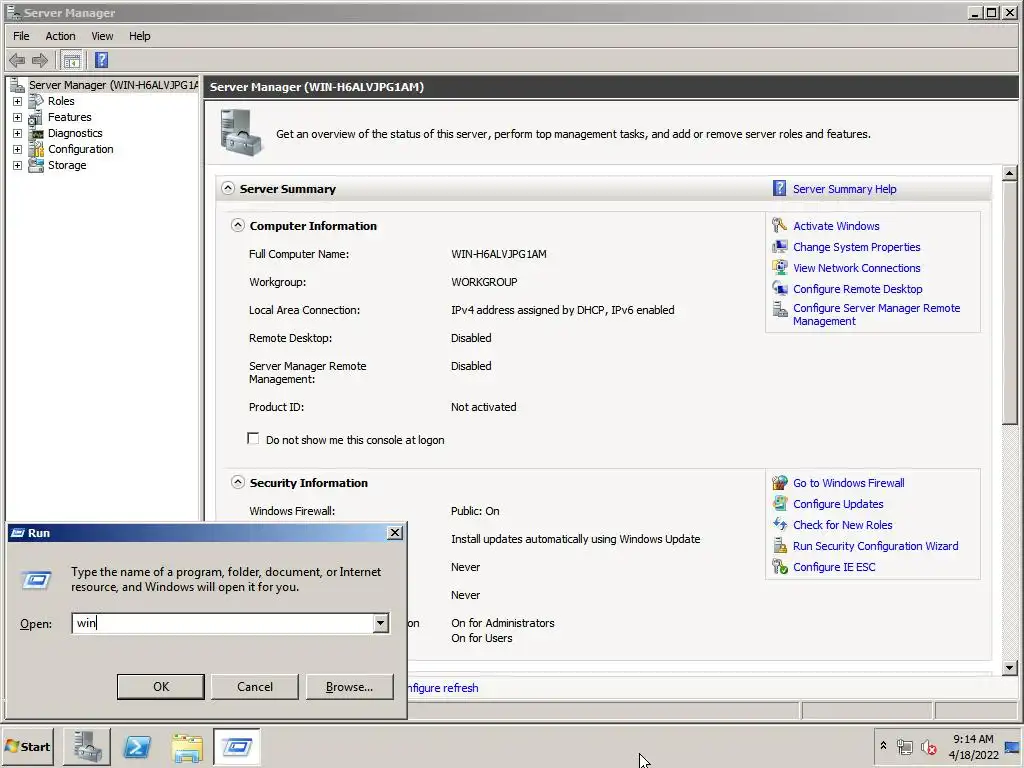Click the Activate Windows keys icon
The height and width of the screenshot is (768, 1024).
[x=779, y=225]
